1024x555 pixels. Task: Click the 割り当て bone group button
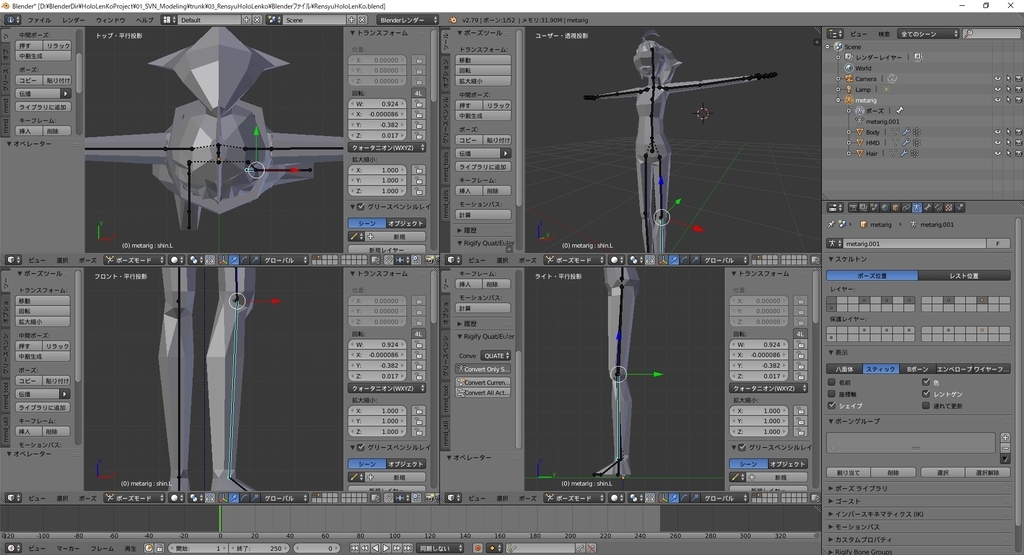tap(848, 472)
